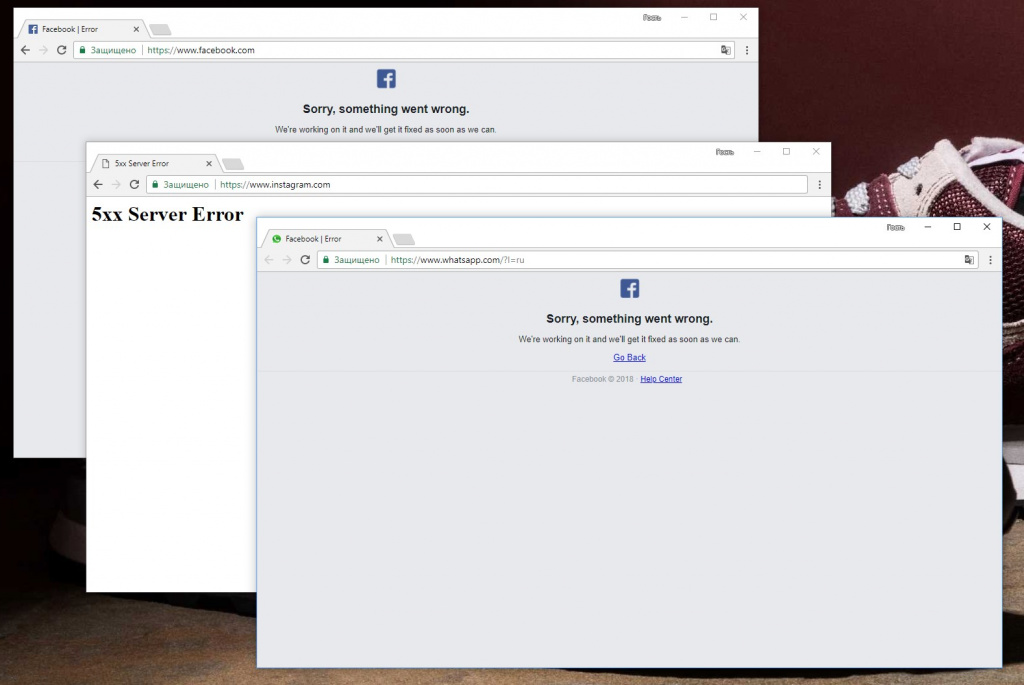The image size is (1024, 685).
Task: Open translate icon in WhatsApp window address bar
Action: click(969, 260)
